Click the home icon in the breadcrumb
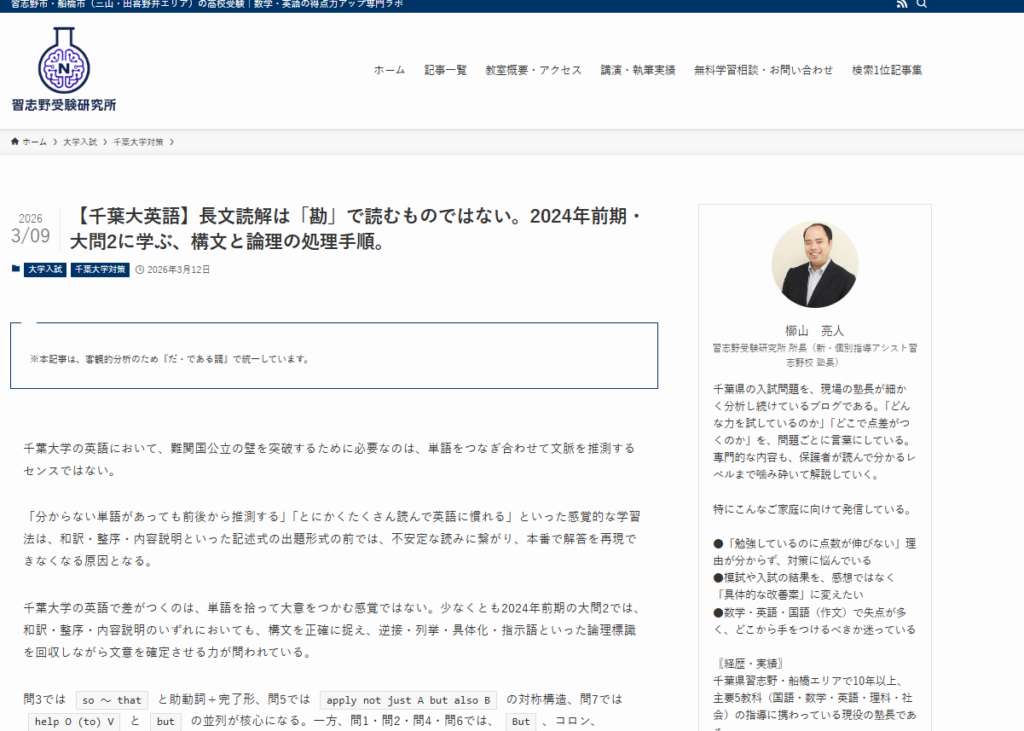This screenshot has width=1024, height=731. point(15,142)
